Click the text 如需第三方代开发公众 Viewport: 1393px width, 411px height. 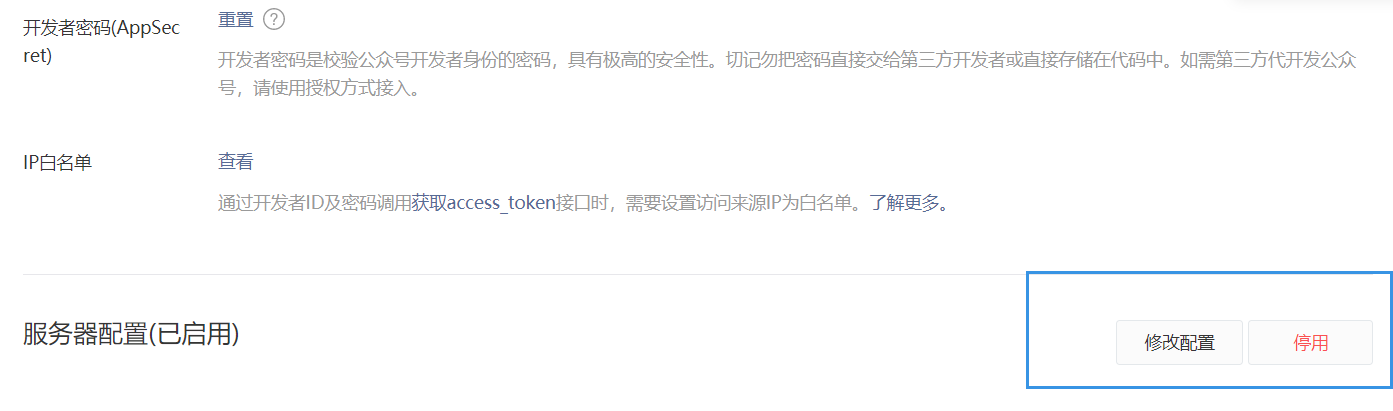tap(1267, 60)
